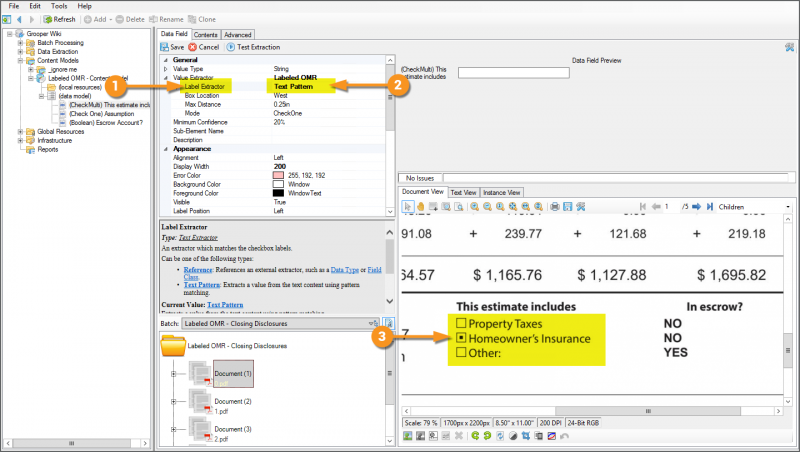Select the hand pan tool in document viewer
The image size is (800, 452).
(x=421, y=207)
